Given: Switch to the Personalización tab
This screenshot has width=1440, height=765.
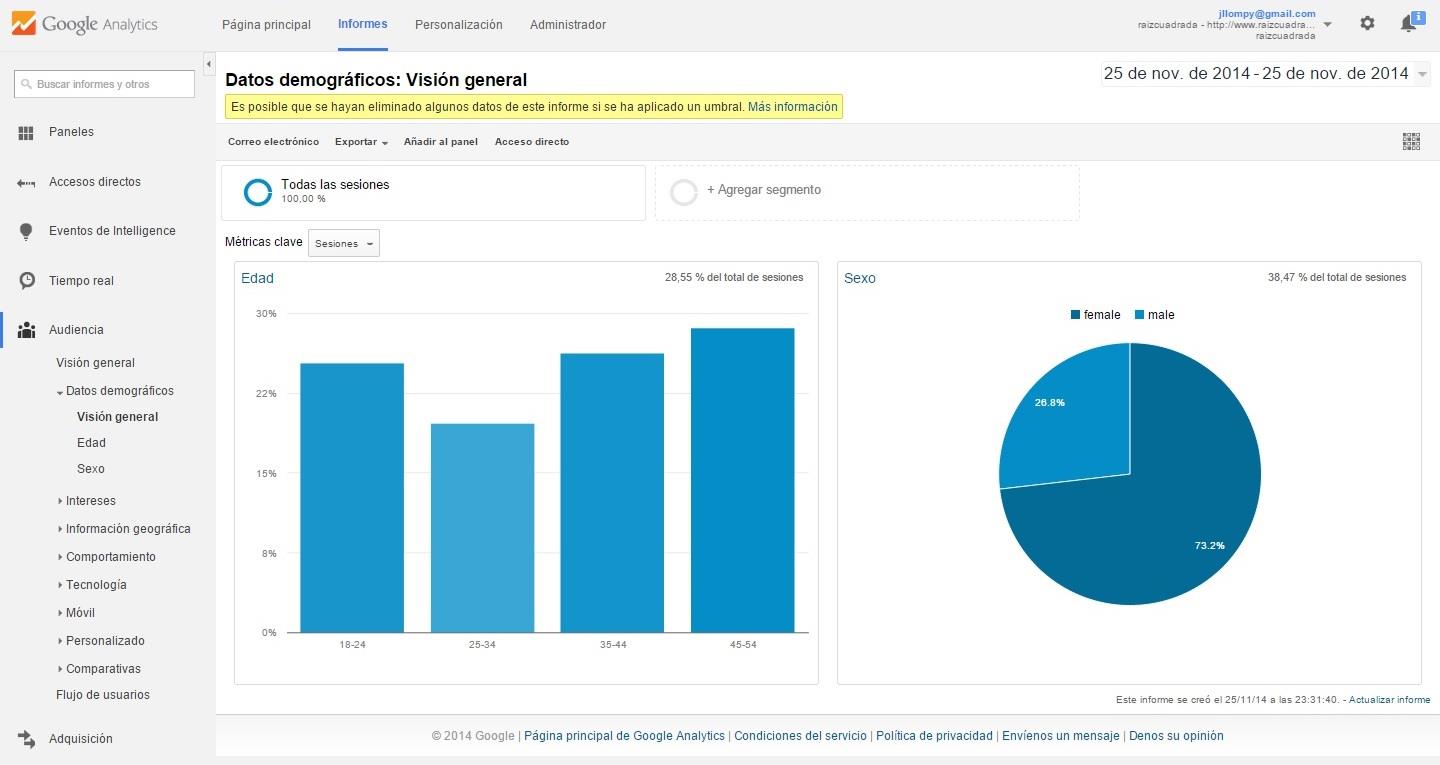Looking at the screenshot, I should (458, 25).
